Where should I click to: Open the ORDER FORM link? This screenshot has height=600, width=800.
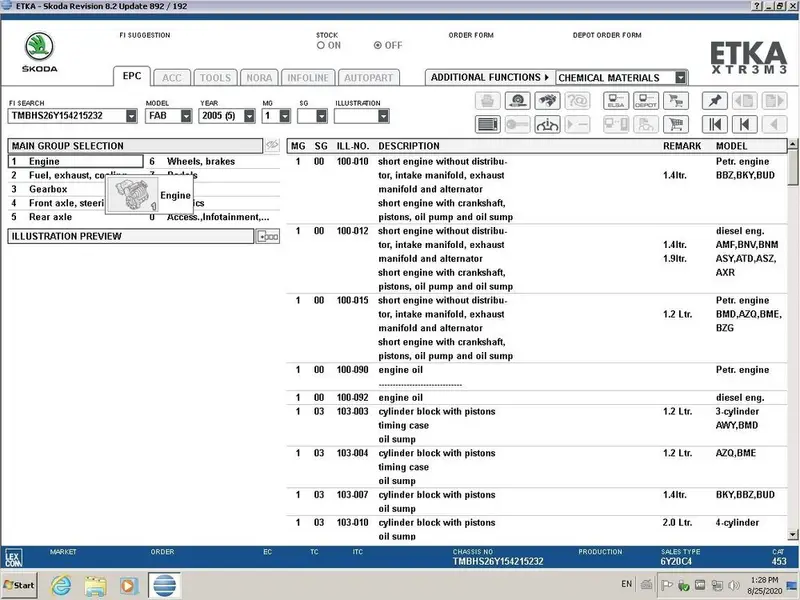click(x=471, y=35)
